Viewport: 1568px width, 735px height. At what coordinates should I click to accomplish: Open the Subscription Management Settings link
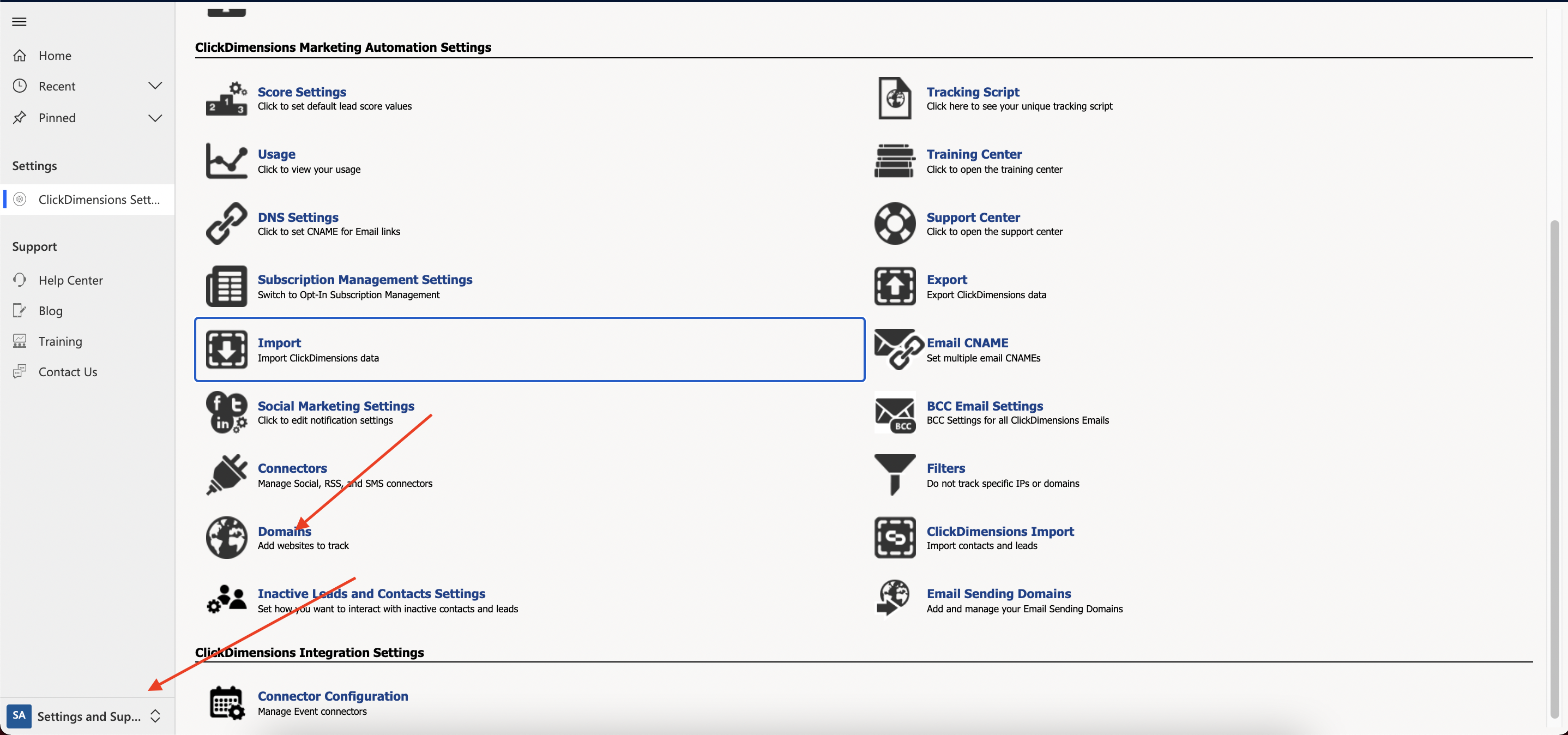point(365,280)
